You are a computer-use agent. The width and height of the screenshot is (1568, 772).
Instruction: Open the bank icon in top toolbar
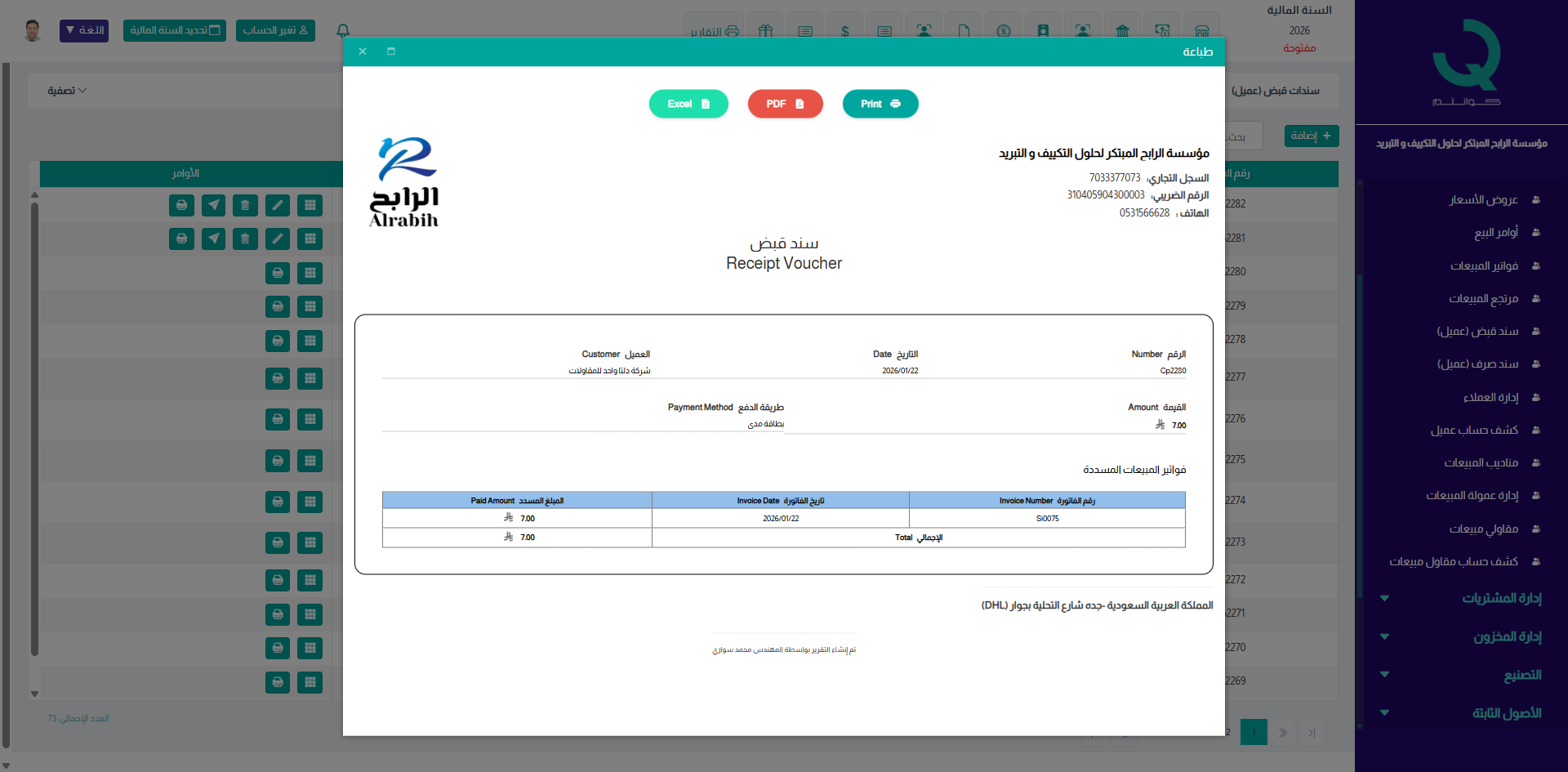(x=1122, y=31)
